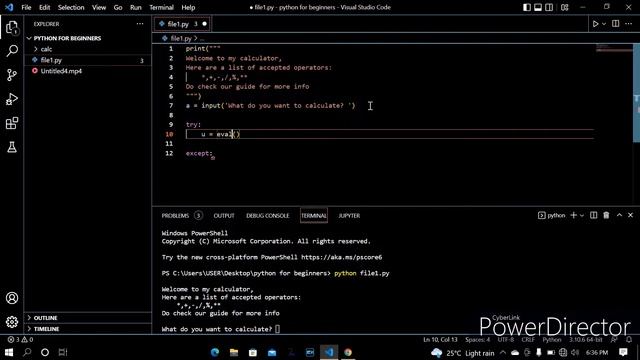Open the File menu
Image resolution: width=640 pixels, height=360 pixels.
click(x=26, y=7)
